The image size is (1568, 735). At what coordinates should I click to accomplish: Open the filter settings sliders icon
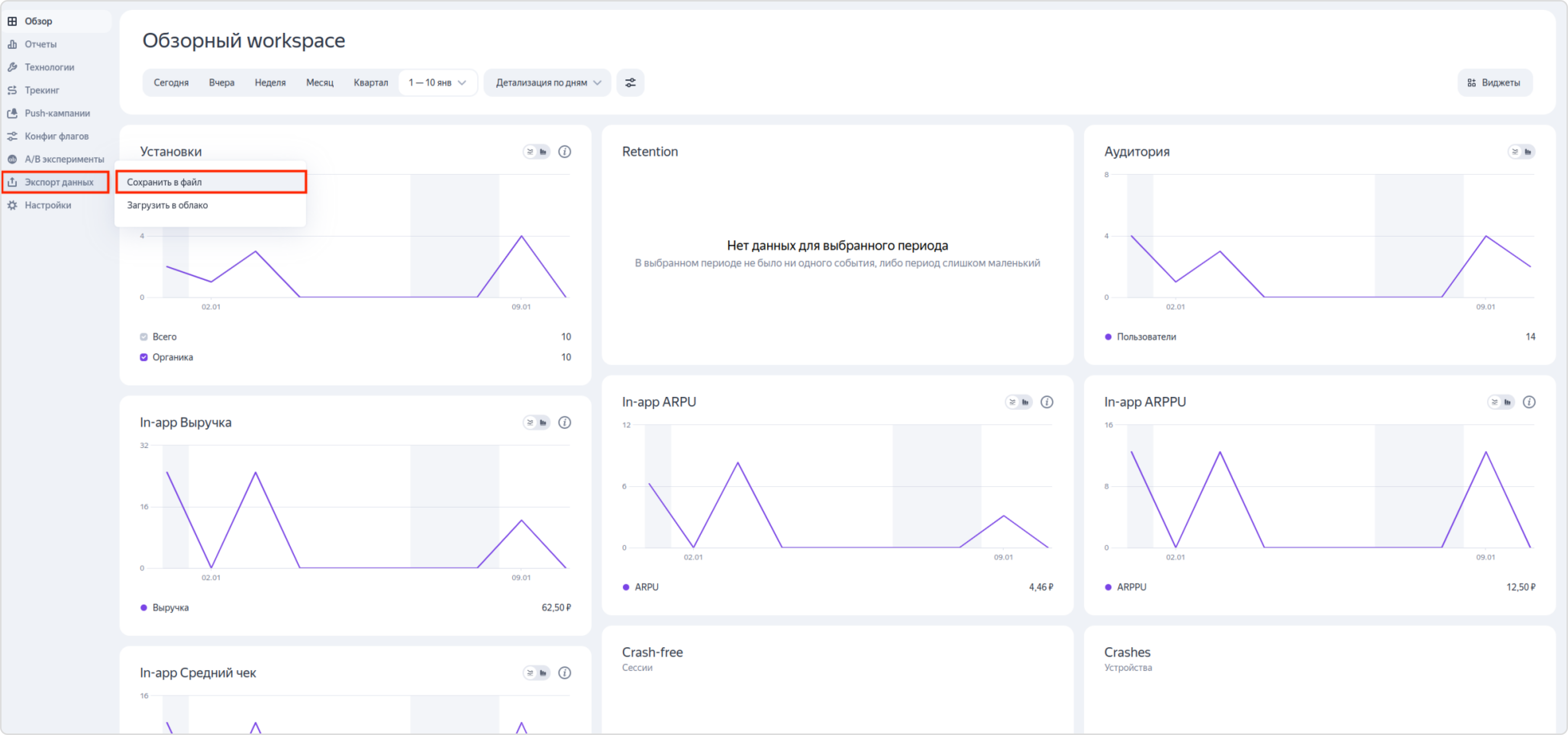631,83
